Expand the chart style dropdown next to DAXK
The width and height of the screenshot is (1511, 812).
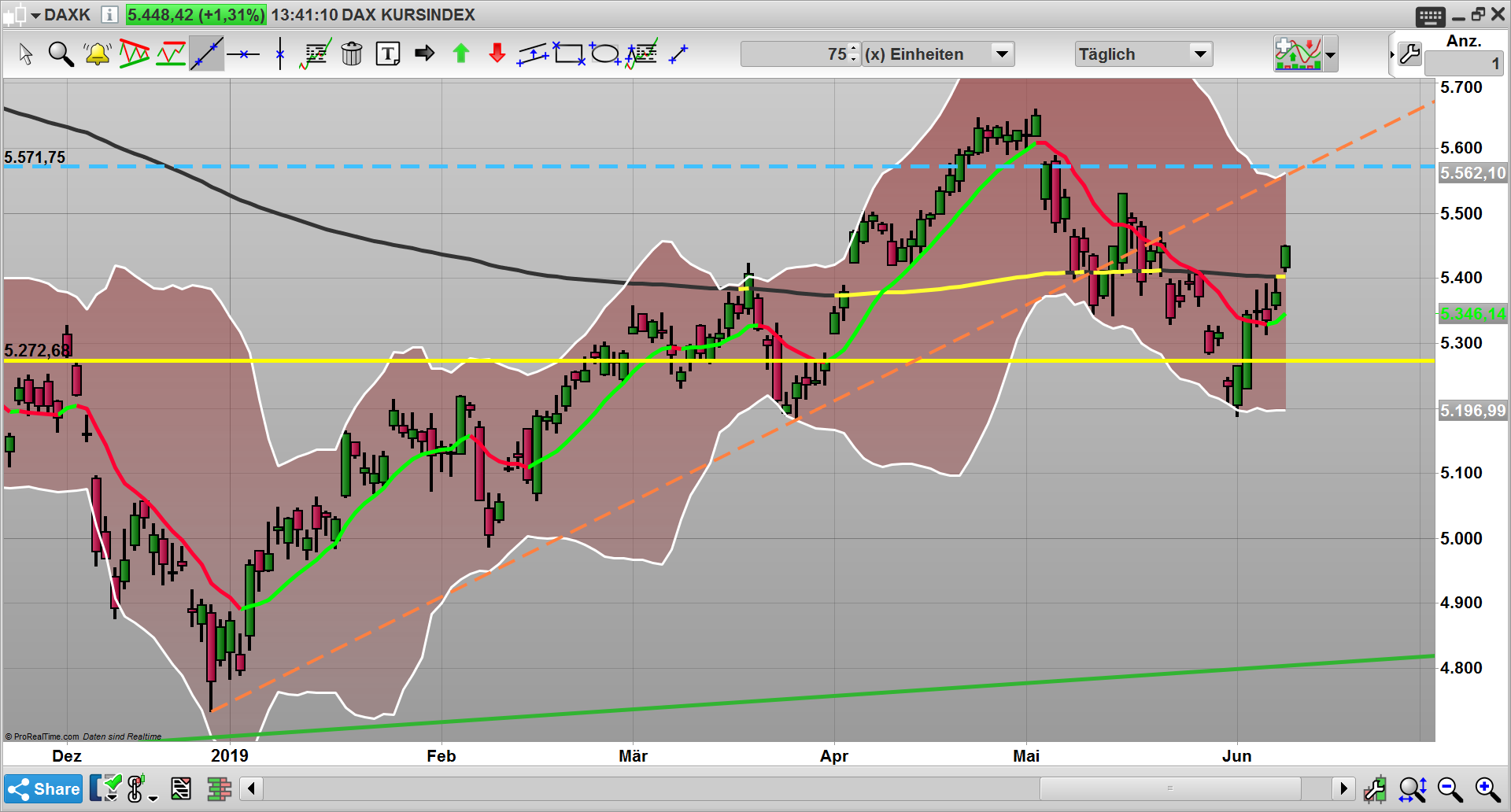(x=35, y=16)
